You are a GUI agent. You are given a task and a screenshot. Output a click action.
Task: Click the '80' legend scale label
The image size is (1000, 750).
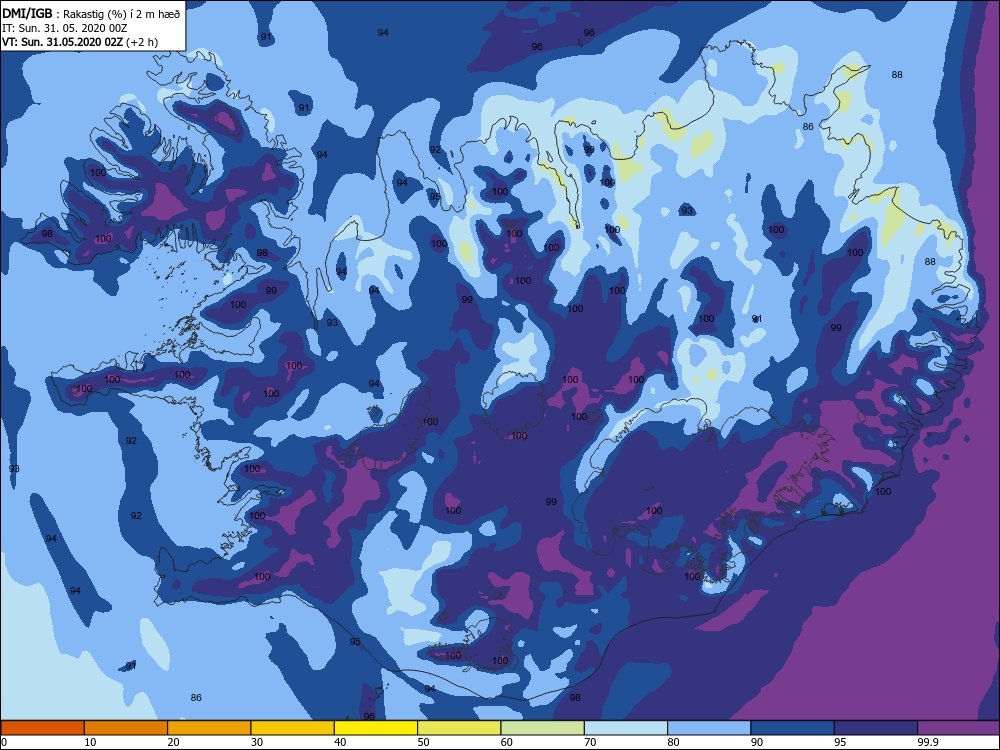[x=673, y=742]
